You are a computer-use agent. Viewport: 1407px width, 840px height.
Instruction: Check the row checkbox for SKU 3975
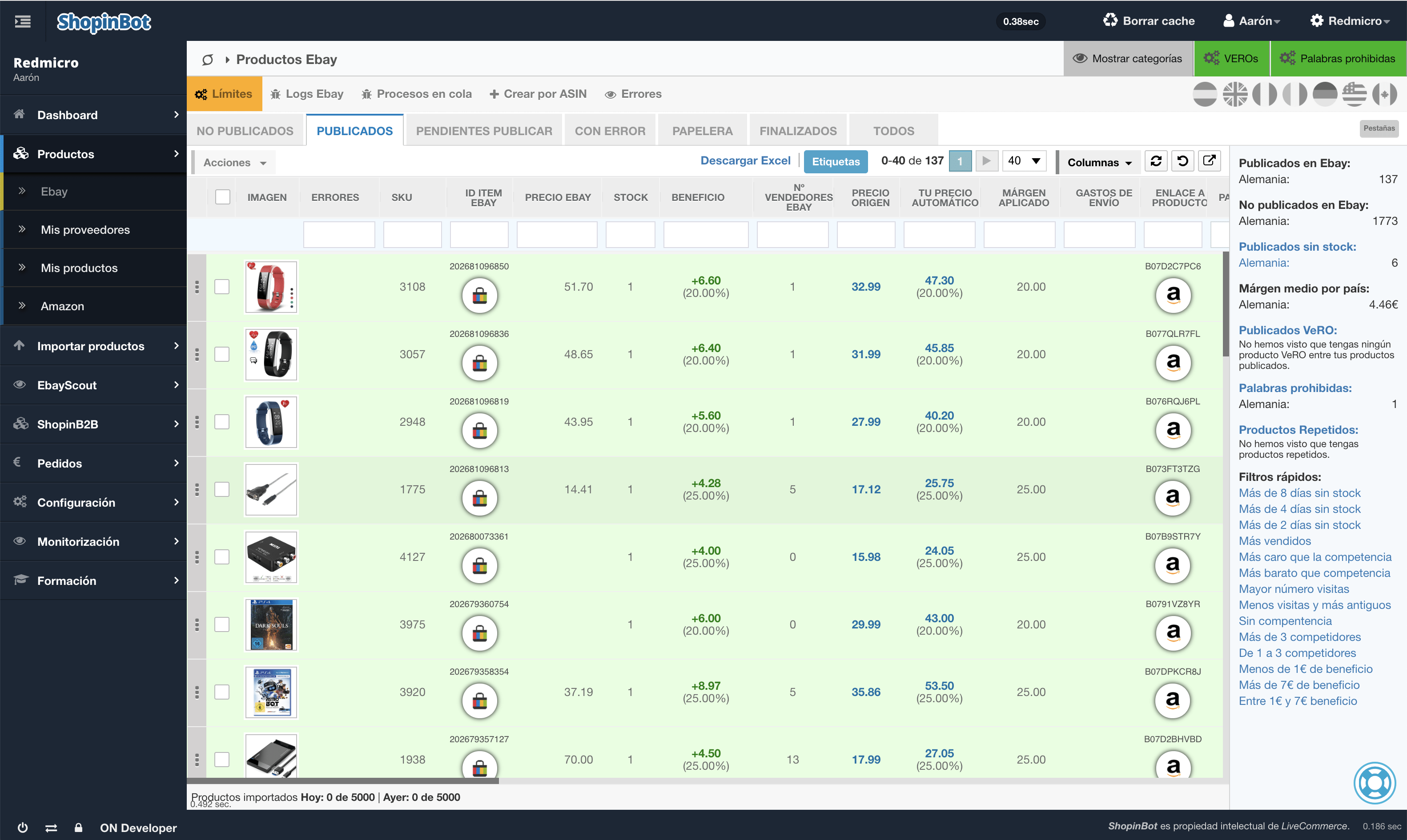tap(222, 624)
